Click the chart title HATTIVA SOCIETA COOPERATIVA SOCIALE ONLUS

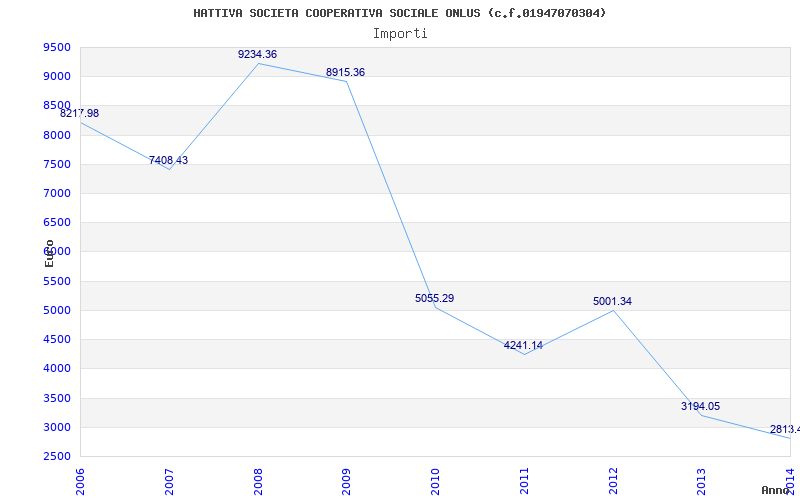click(x=399, y=13)
